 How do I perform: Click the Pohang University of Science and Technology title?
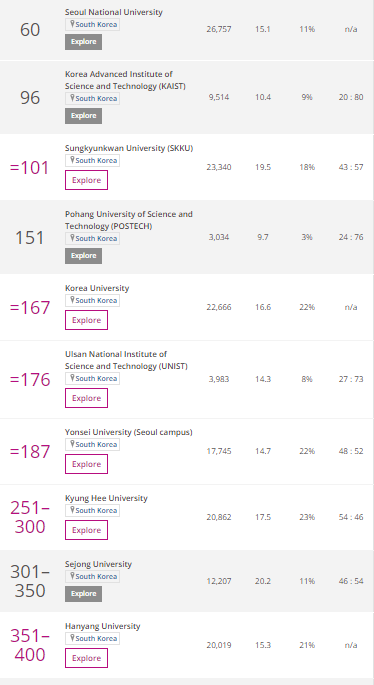[129, 220]
